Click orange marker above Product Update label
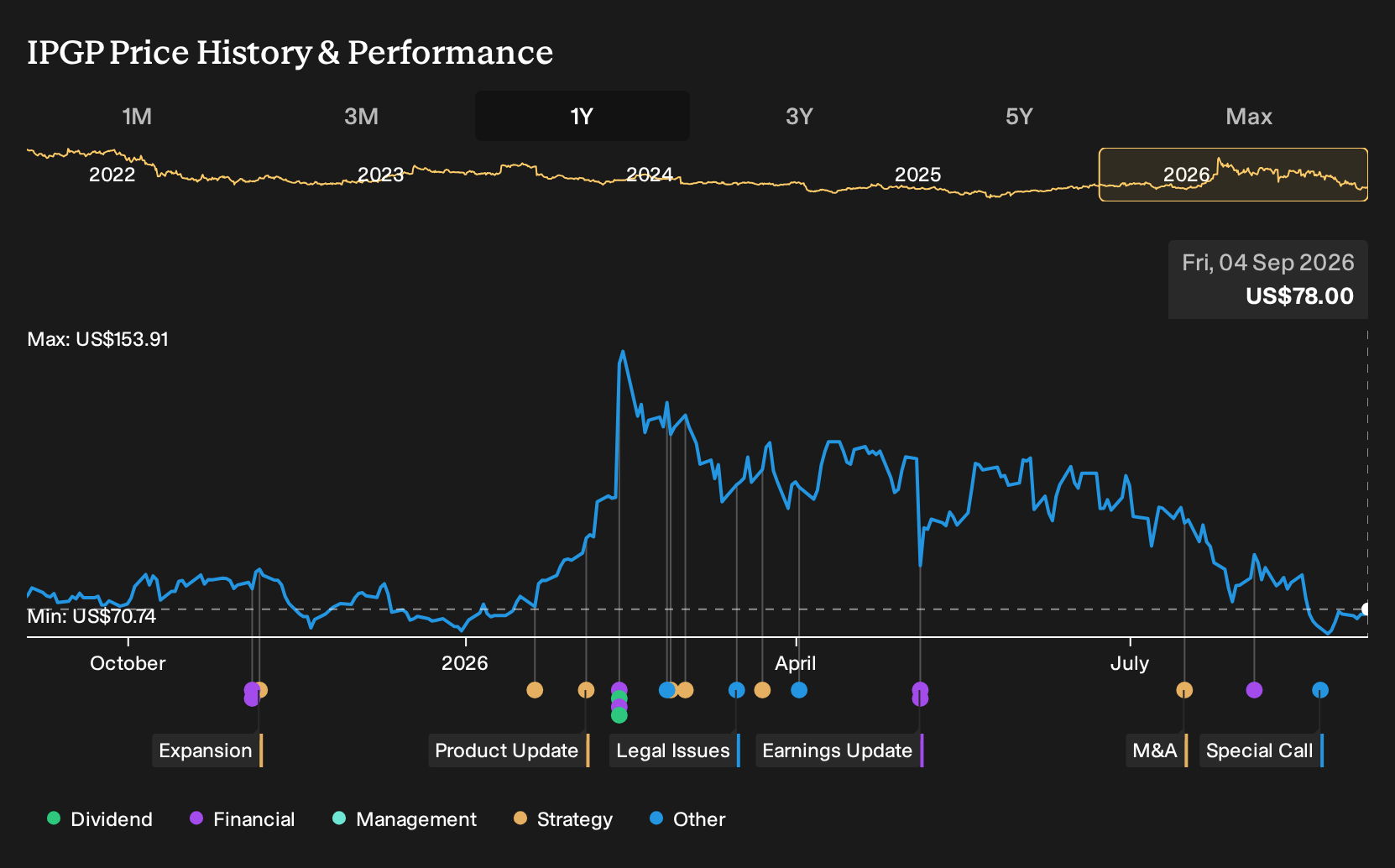 [x=586, y=690]
